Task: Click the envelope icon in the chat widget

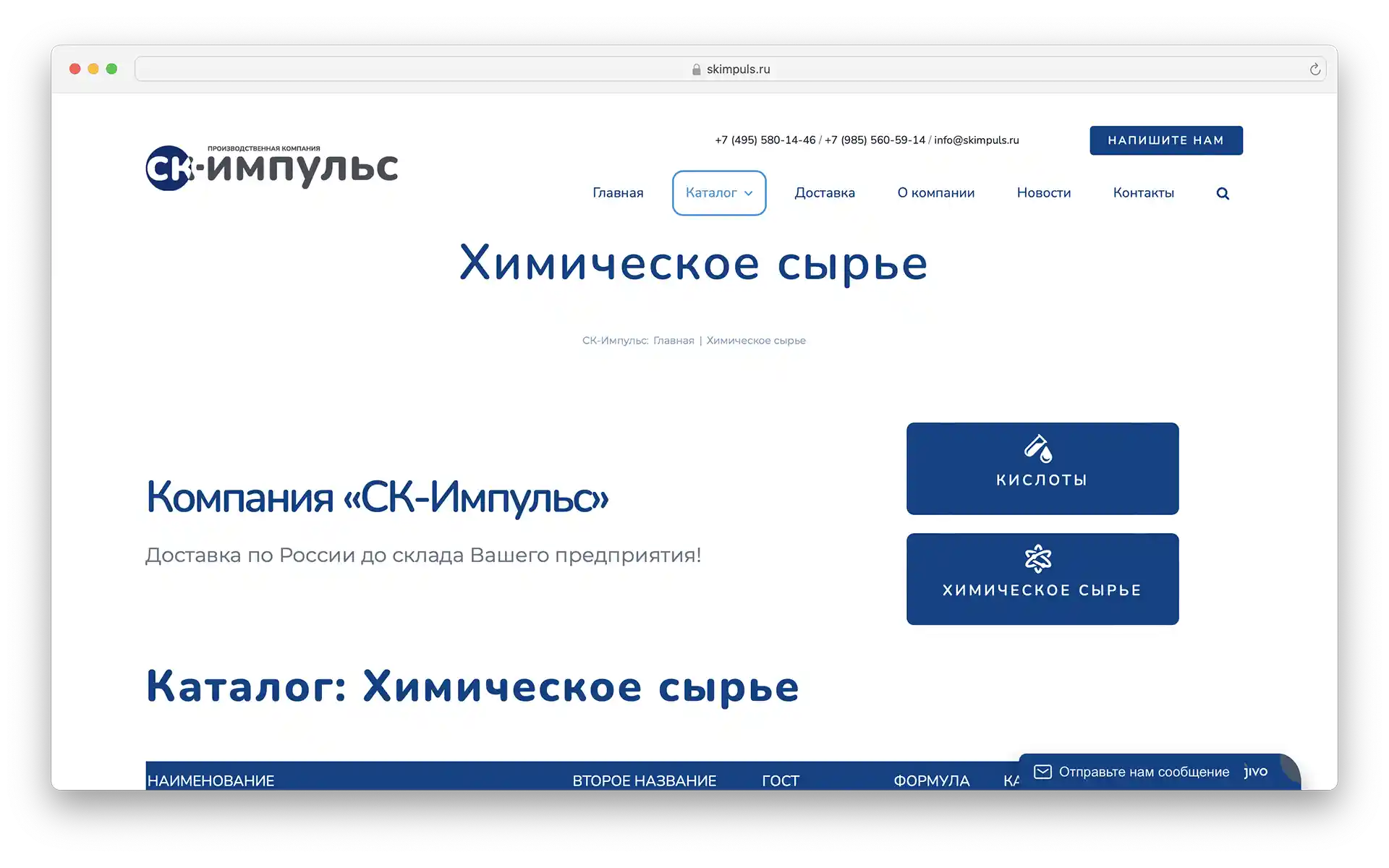Action: click(1042, 772)
